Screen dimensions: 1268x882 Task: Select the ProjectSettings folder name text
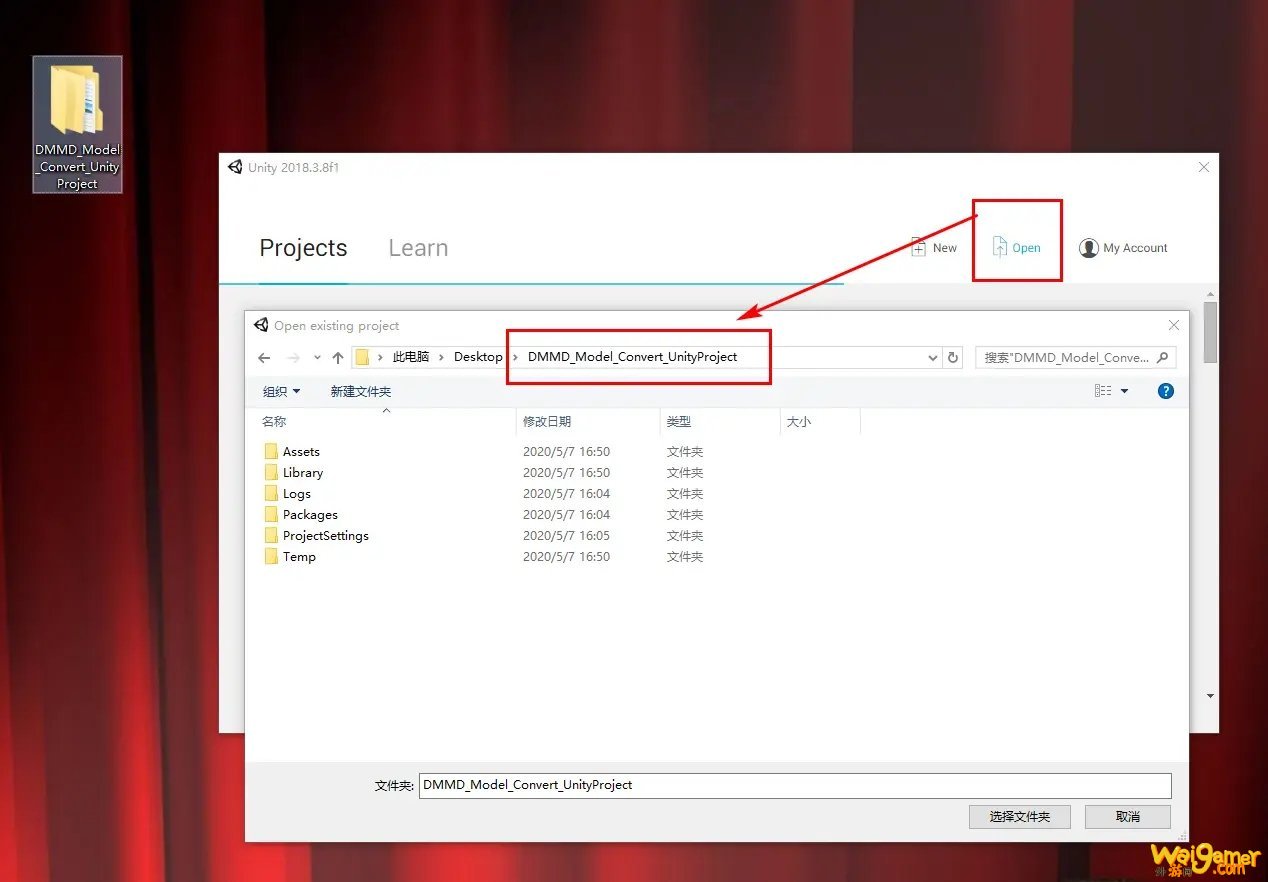tap(326, 536)
